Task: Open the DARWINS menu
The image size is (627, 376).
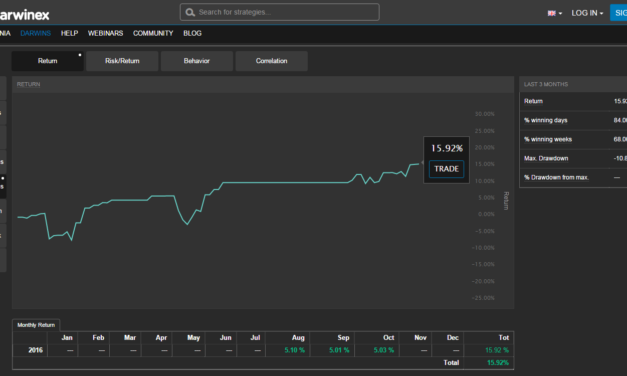Action: 36,33
